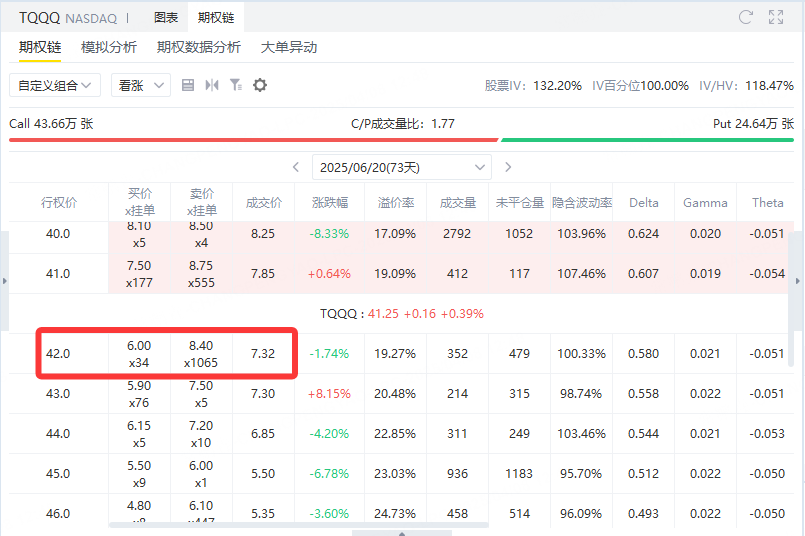Image resolution: width=805 pixels, height=536 pixels.
Task: Open the 模拟分析 tab
Action: [x=109, y=48]
